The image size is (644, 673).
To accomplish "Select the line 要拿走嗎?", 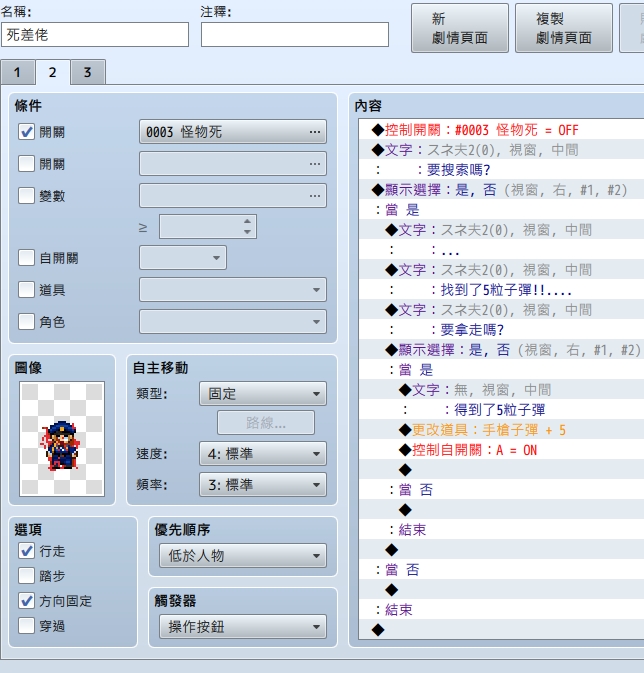I will tap(501, 330).
